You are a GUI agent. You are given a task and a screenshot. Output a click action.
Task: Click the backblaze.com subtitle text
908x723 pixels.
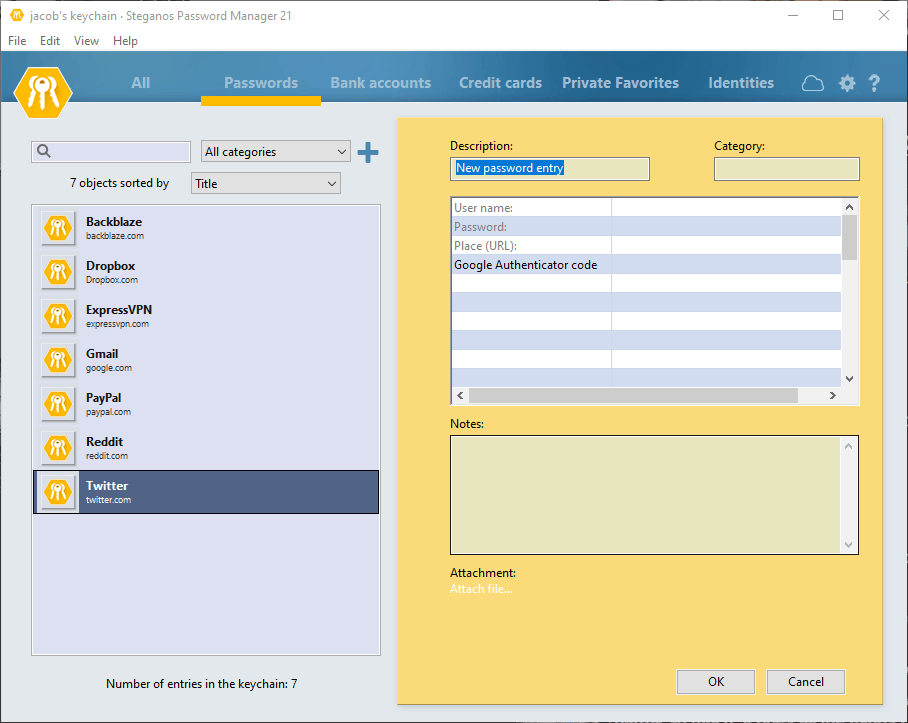[115, 236]
